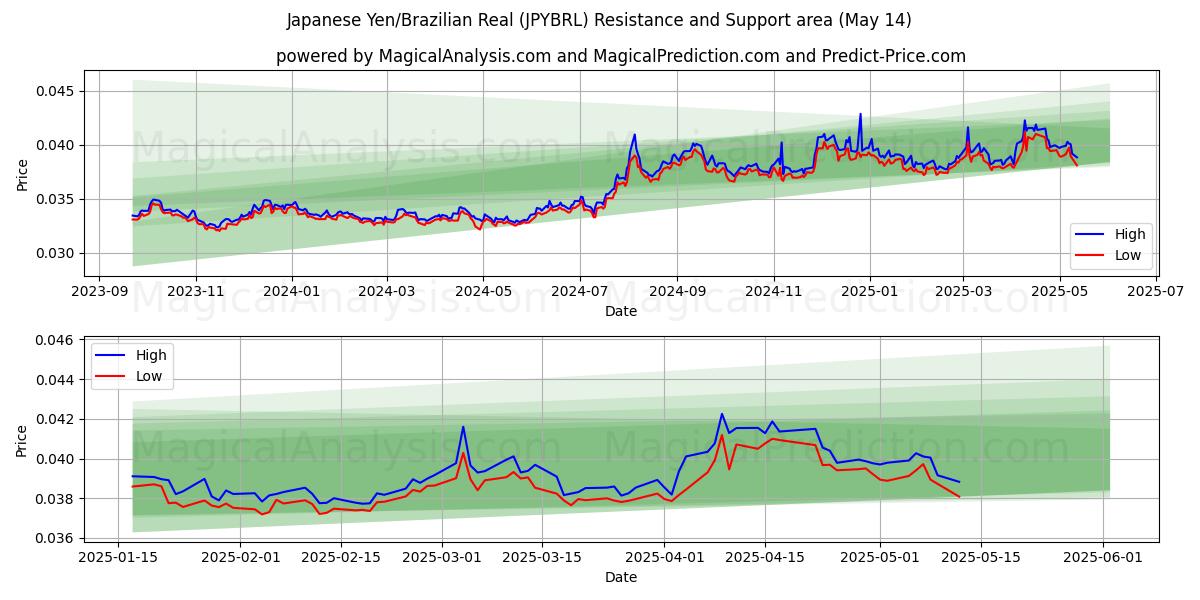Screen dimensions: 1200x600
Task: Click the 0.045 price tick on top chart
Action: tap(56, 92)
